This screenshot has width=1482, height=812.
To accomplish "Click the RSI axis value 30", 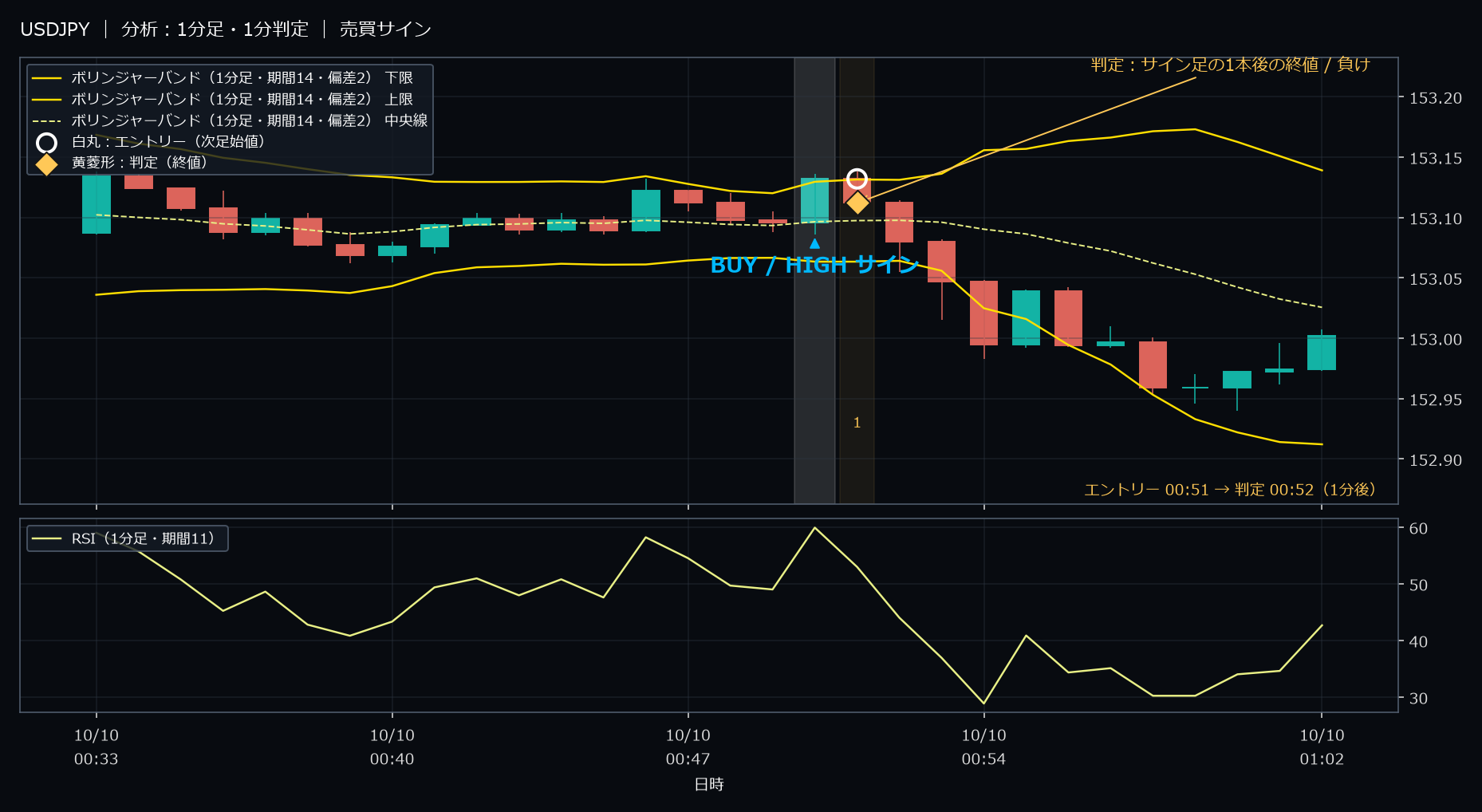I will coord(1418,698).
